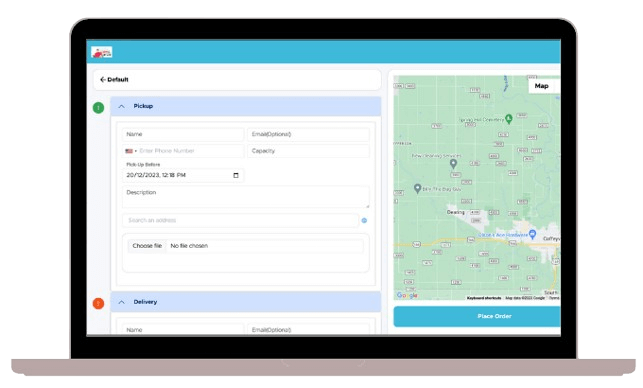Image resolution: width=643 pixels, height=388 pixels.
Task: Click the green step one circle
Action: point(98,107)
